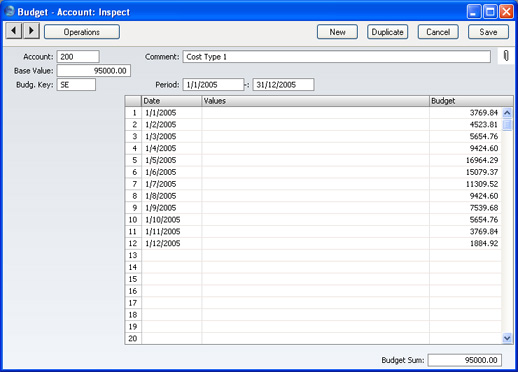Select date cell 1/3/2005
This screenshot has width=518, height=372.
[172, 136]
